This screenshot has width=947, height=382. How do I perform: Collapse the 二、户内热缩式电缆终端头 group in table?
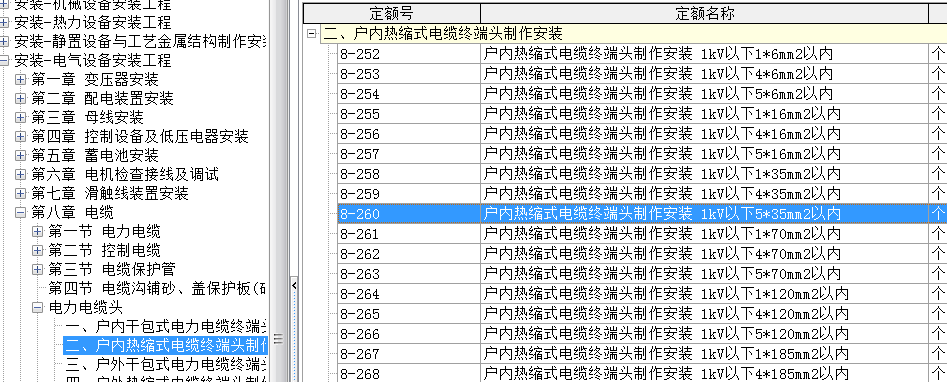pyautogui.click(x=312, y=34)
